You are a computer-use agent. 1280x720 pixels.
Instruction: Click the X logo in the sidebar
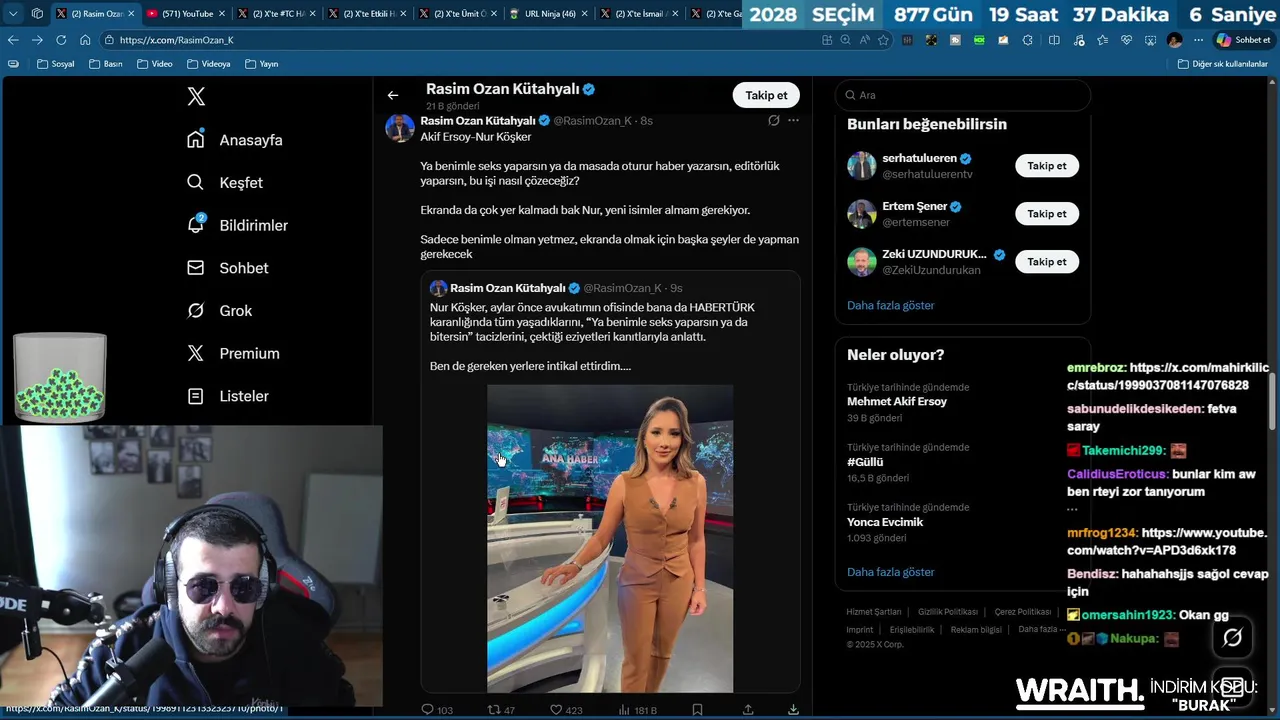(196, 97)
